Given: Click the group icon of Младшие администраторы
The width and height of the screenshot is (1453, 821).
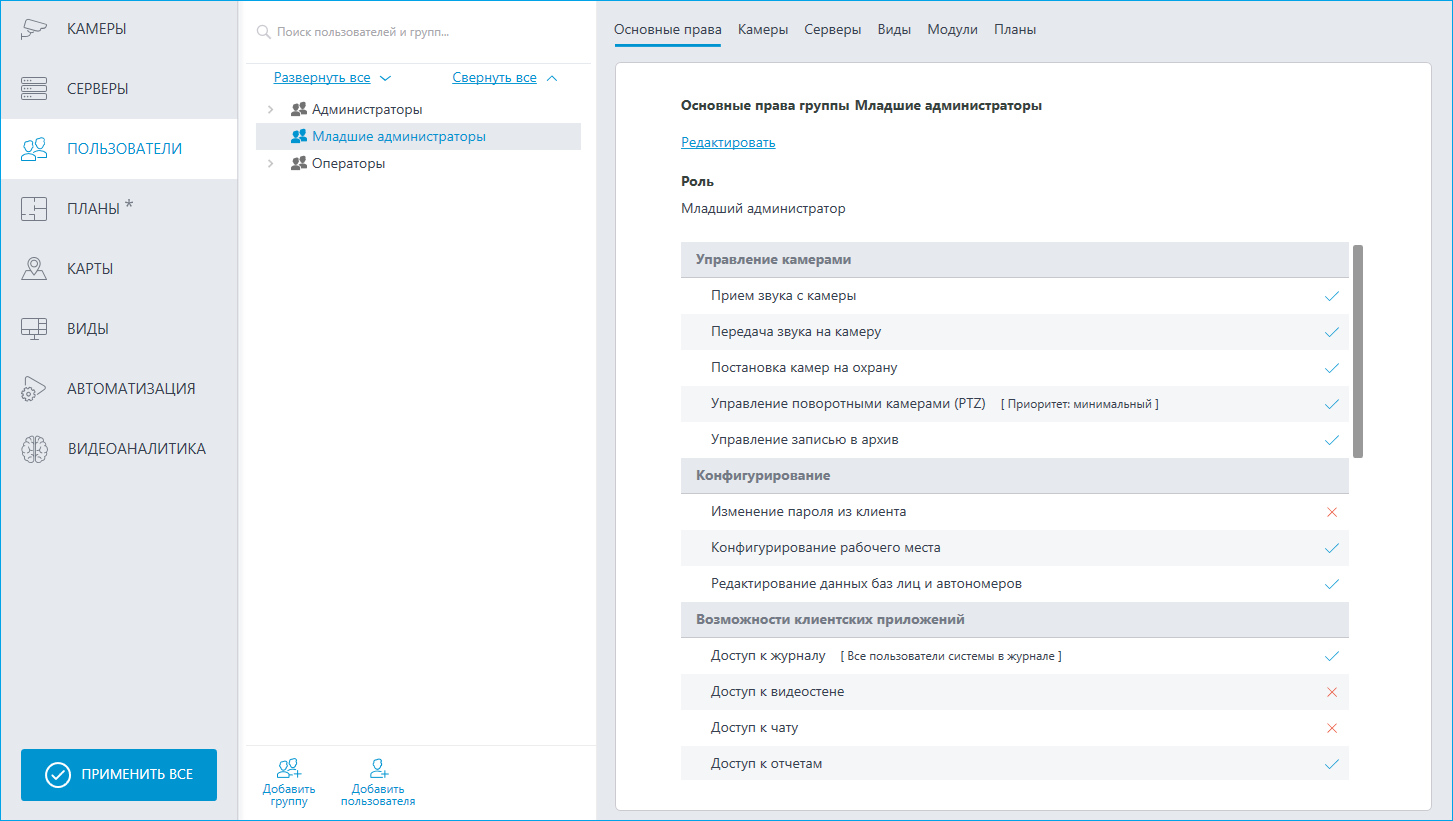Looking at the screenshot, I should (298, 136).
